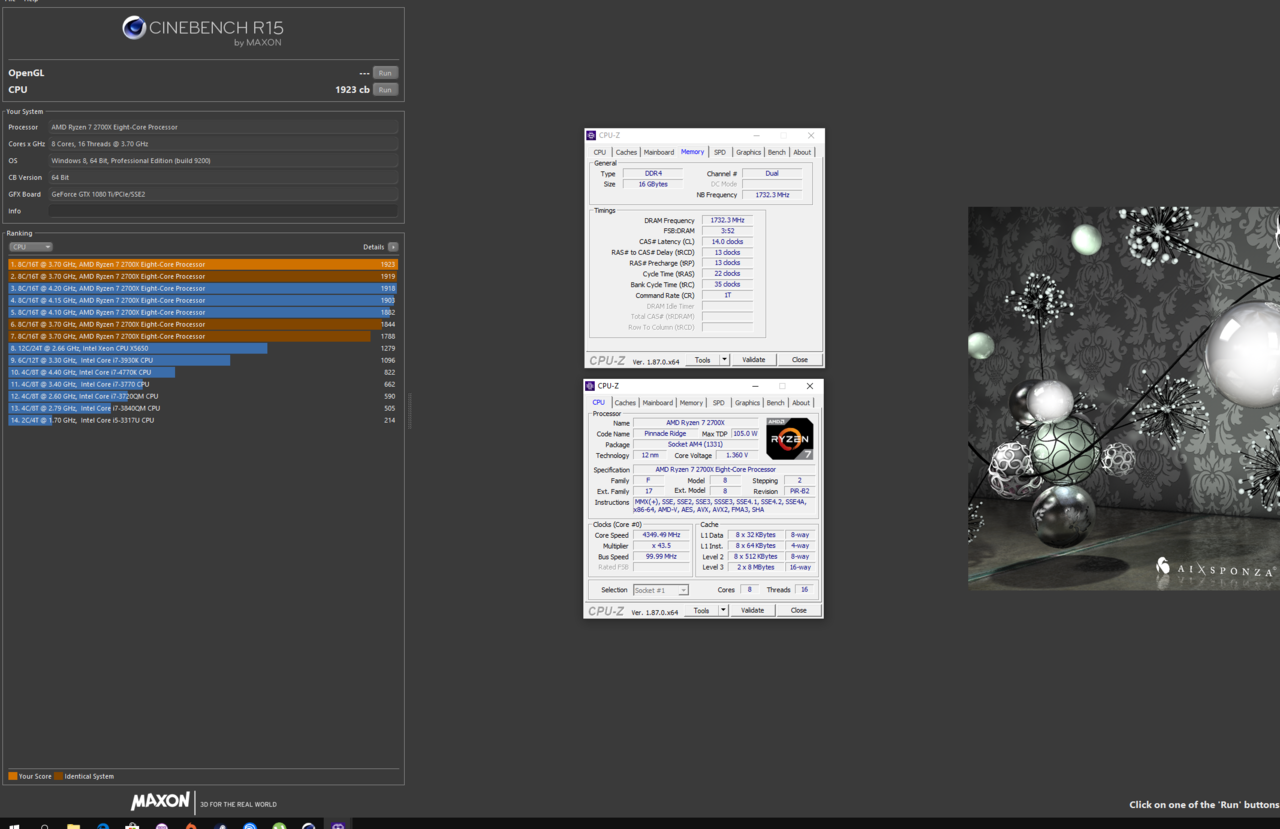Select ranking row 3 at 4.20 GHz

pyautogui.click(x=203, y=288)
